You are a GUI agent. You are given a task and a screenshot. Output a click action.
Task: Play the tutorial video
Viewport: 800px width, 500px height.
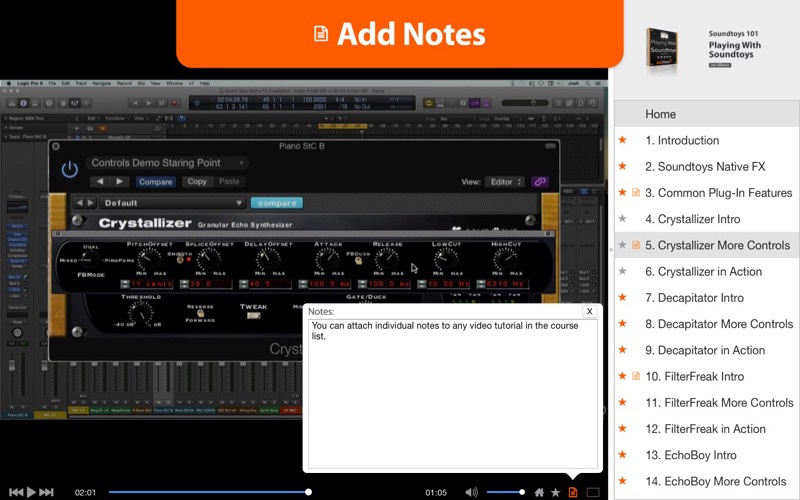[31, 492]
